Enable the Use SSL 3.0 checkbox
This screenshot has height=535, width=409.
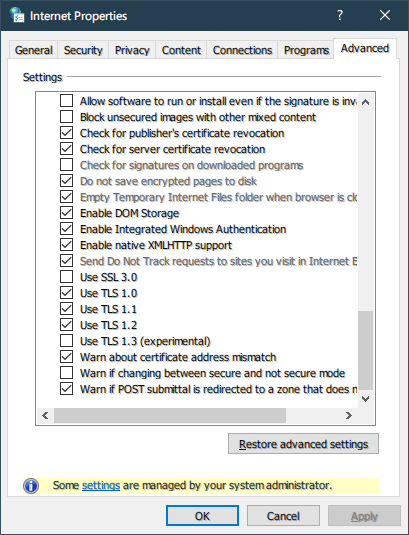[67, 277]
